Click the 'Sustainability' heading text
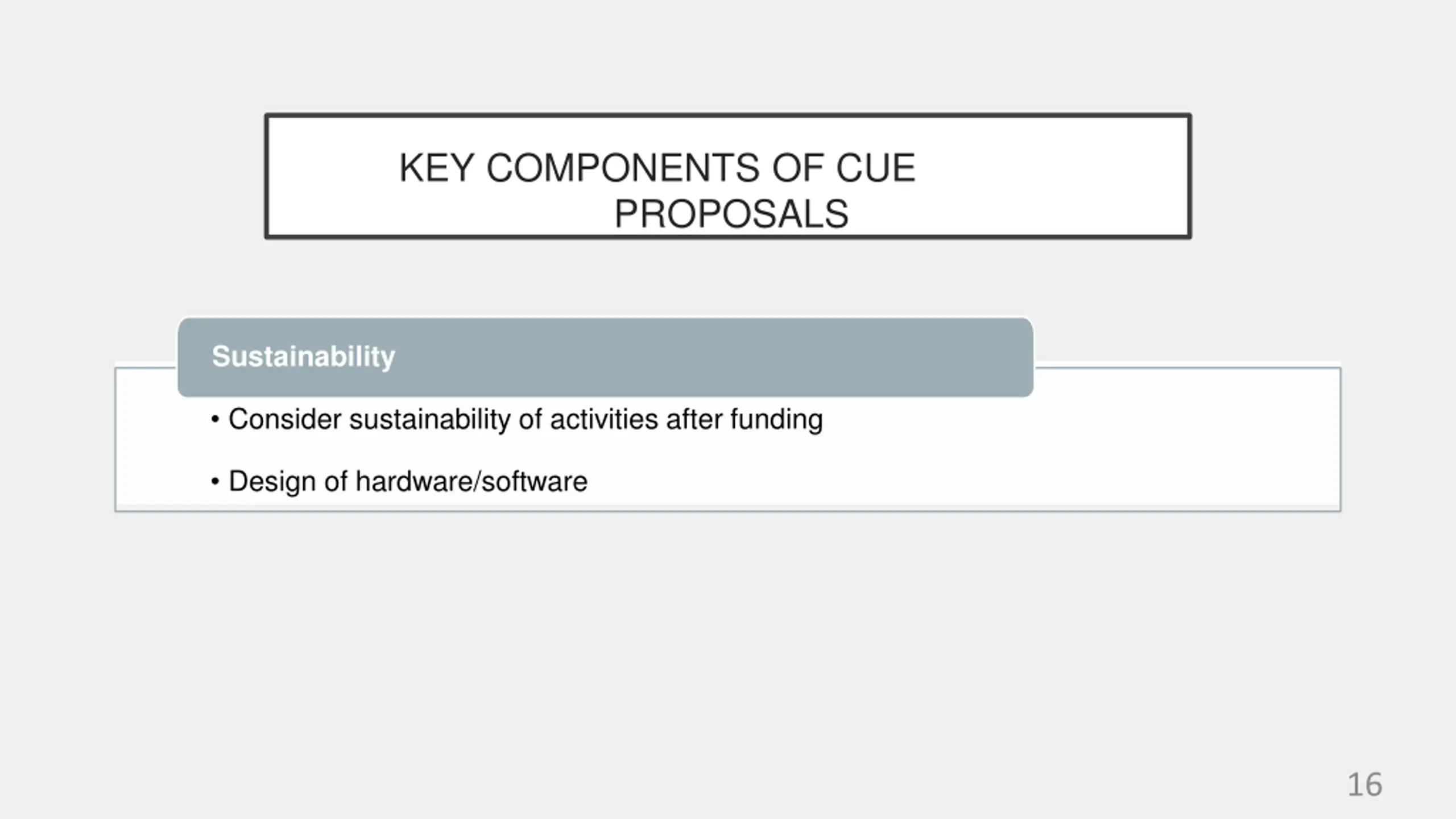This screenshot has width=1456, height=819. [x=303, y=357]
